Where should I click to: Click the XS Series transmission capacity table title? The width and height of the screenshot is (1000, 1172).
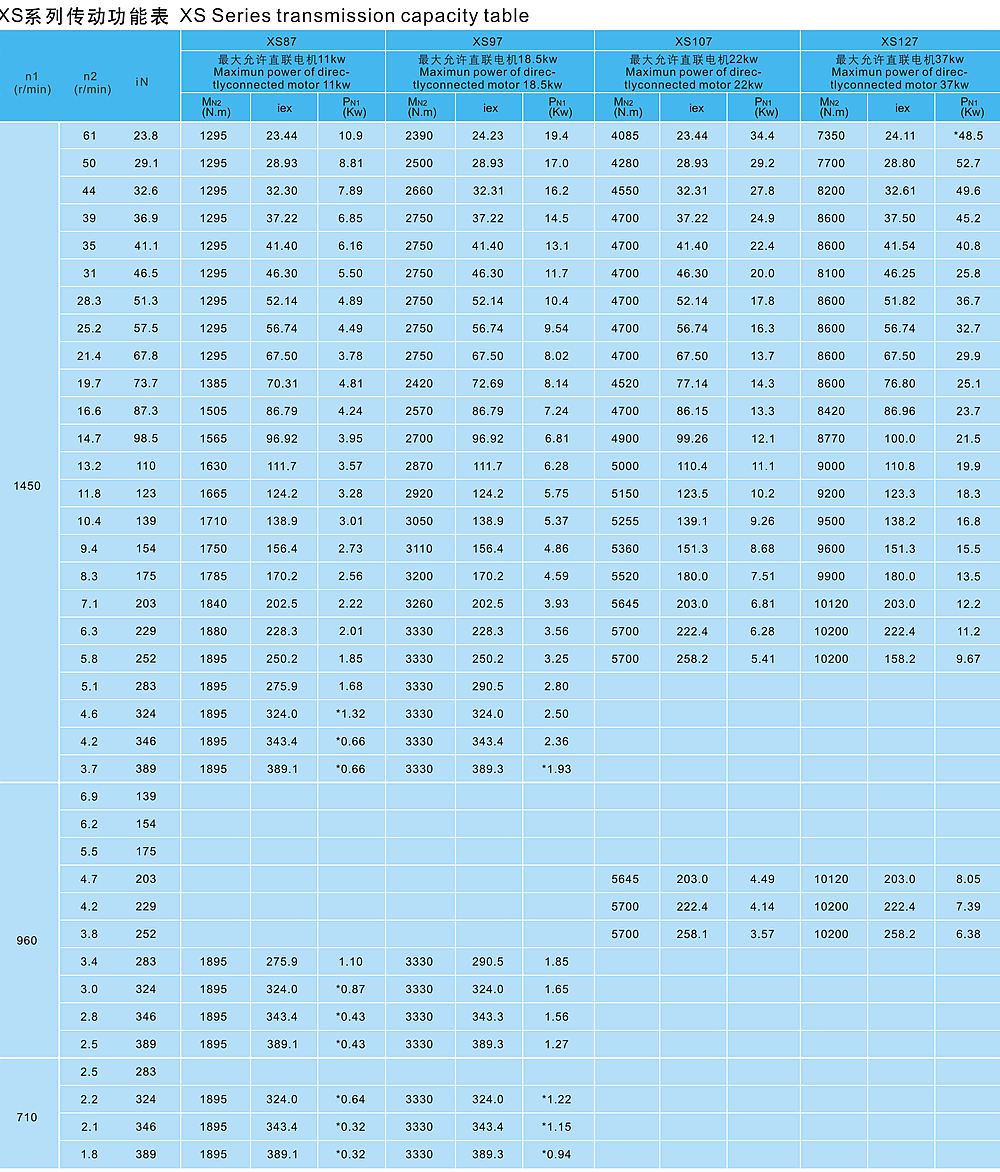point(265,15)
